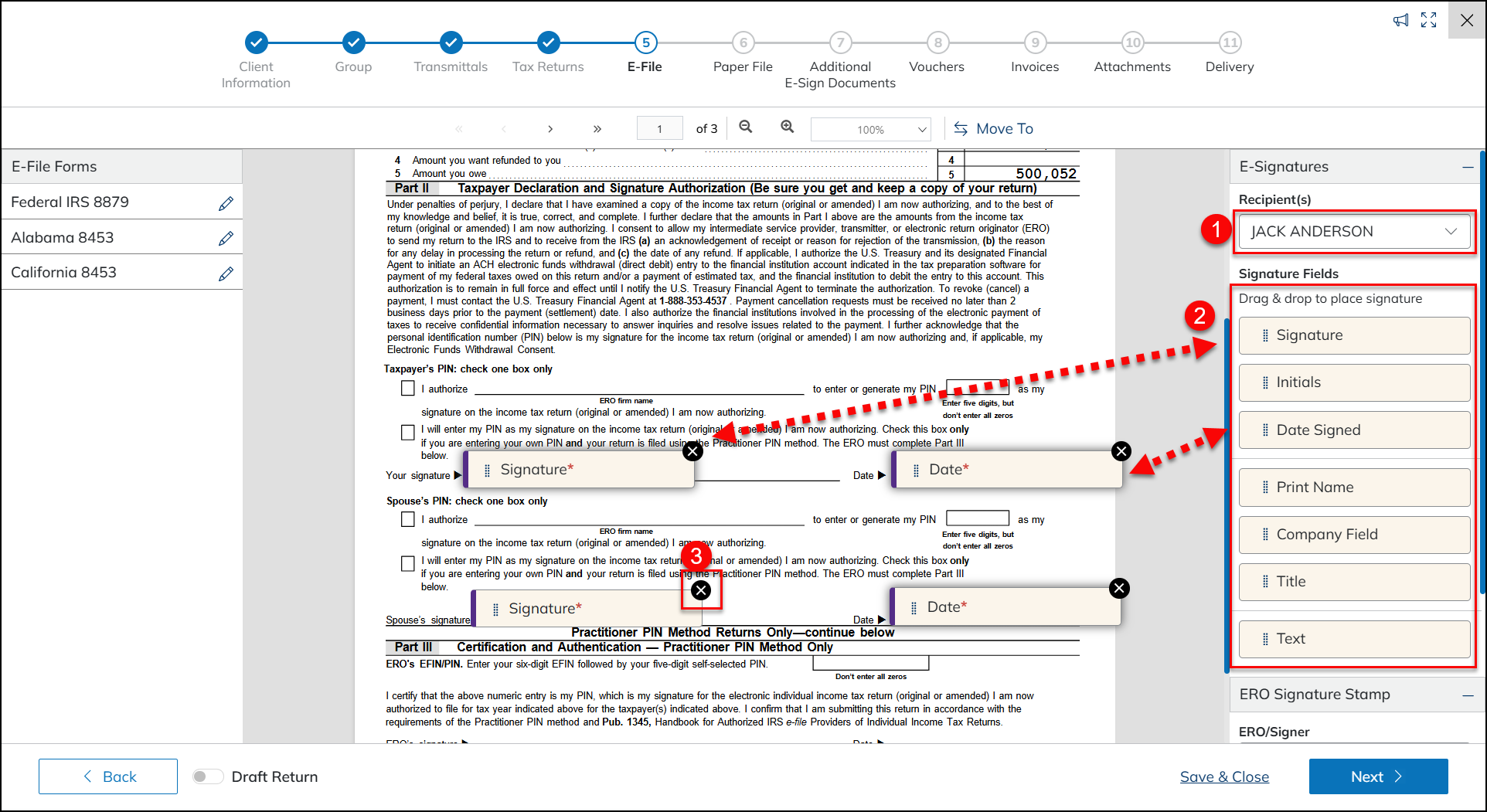Enter full screen mode
The image size is (1487, 812).
[1428, 21]
